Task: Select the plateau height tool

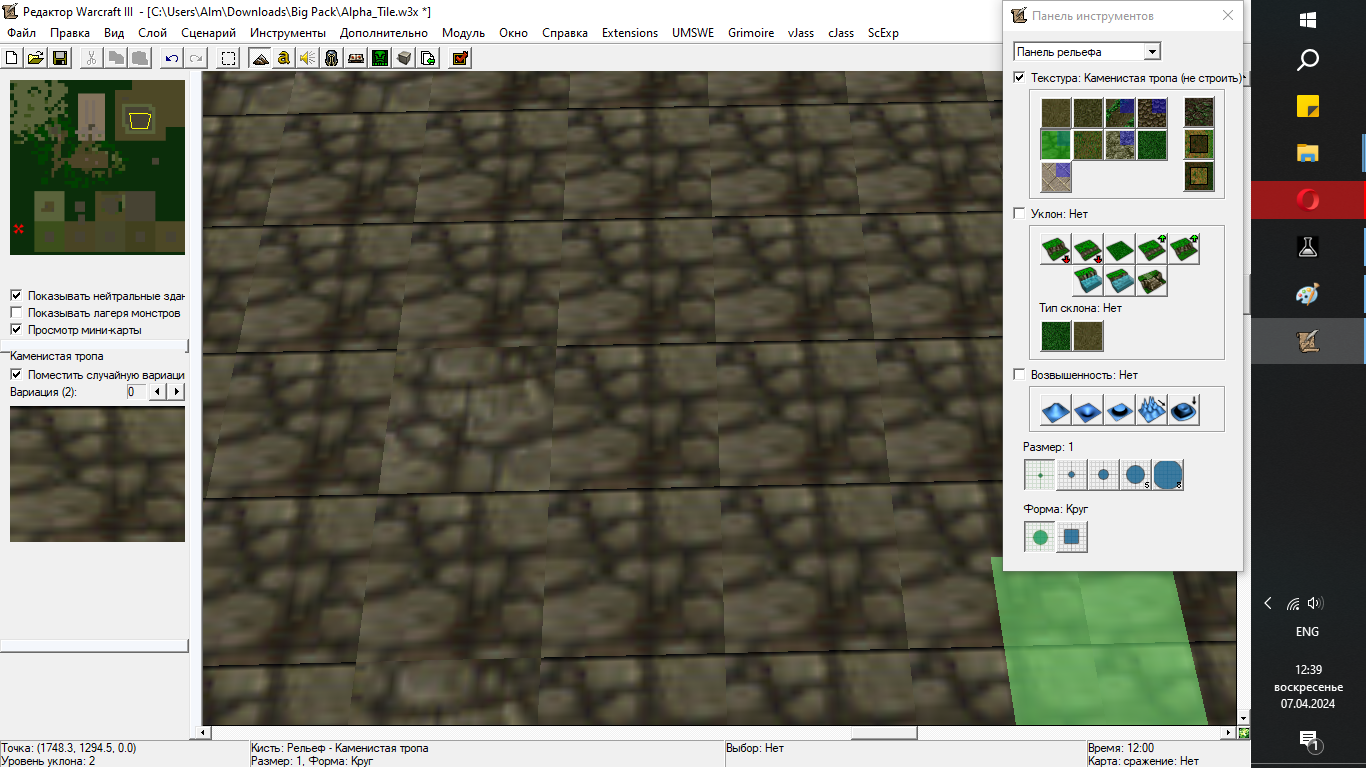Action: coord(1119,409)
